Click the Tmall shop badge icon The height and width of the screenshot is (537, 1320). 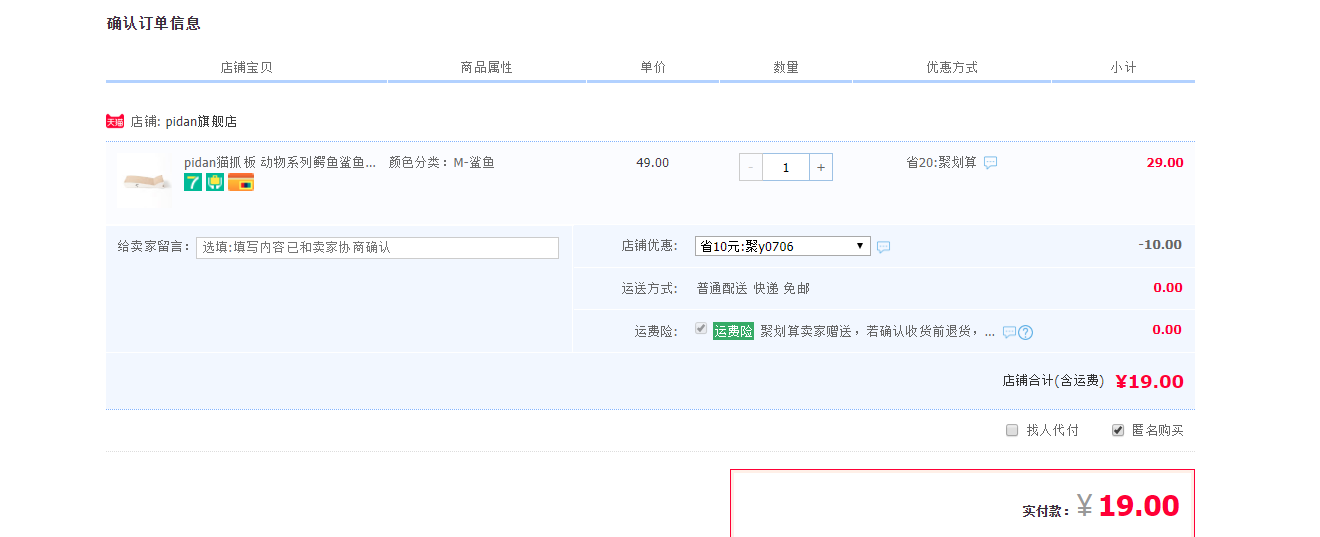click(x=115, y=121)
